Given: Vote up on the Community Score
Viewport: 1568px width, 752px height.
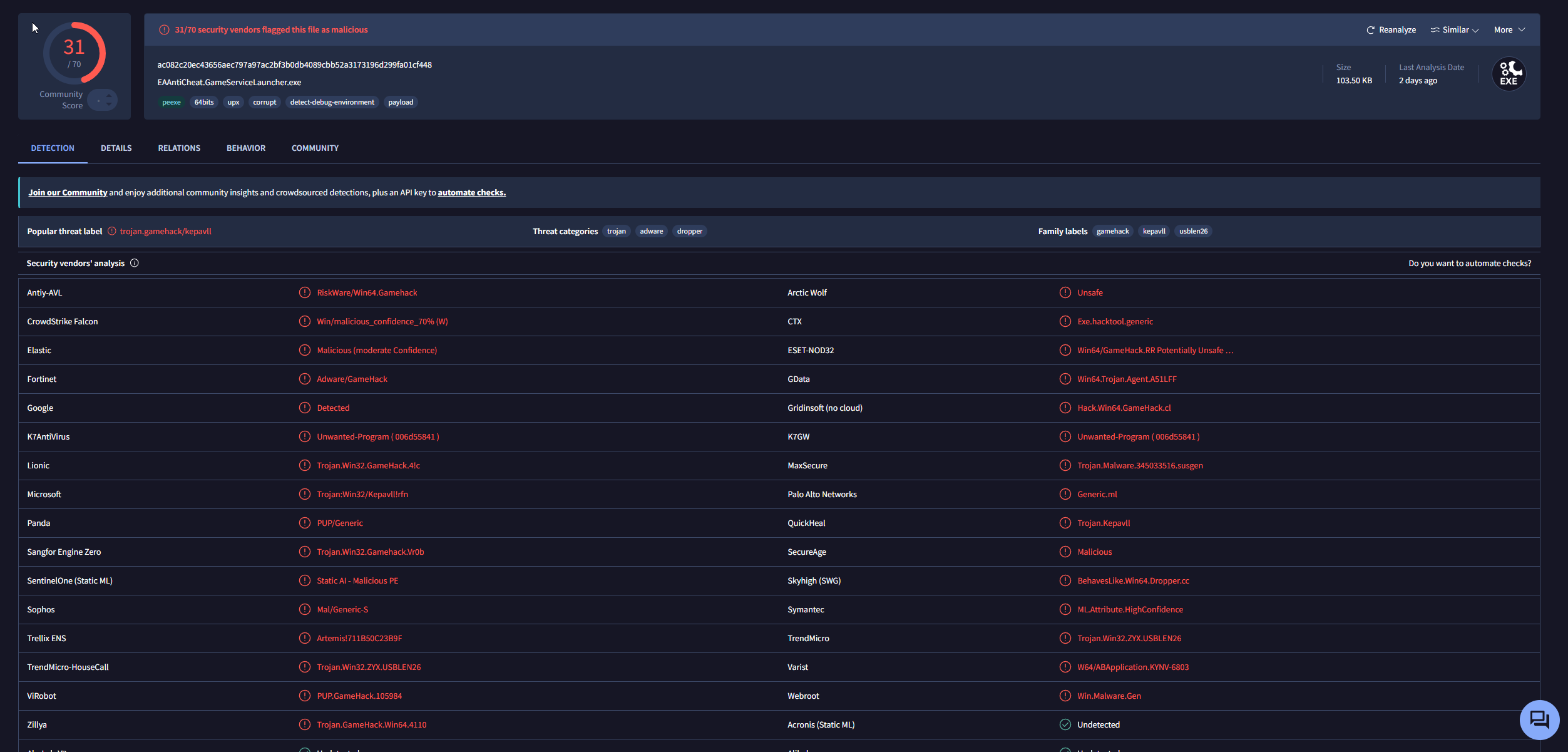Looking at the screenshot, I should tap(109, 96).
